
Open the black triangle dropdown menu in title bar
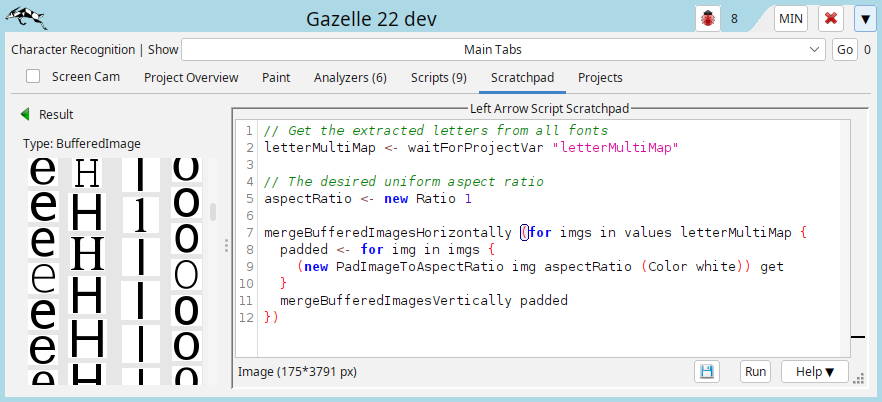click(863, 19)
